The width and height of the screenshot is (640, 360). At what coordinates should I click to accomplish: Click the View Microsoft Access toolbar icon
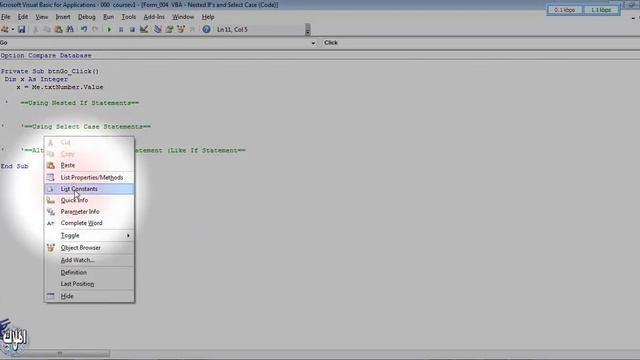(x=4, y=29)
